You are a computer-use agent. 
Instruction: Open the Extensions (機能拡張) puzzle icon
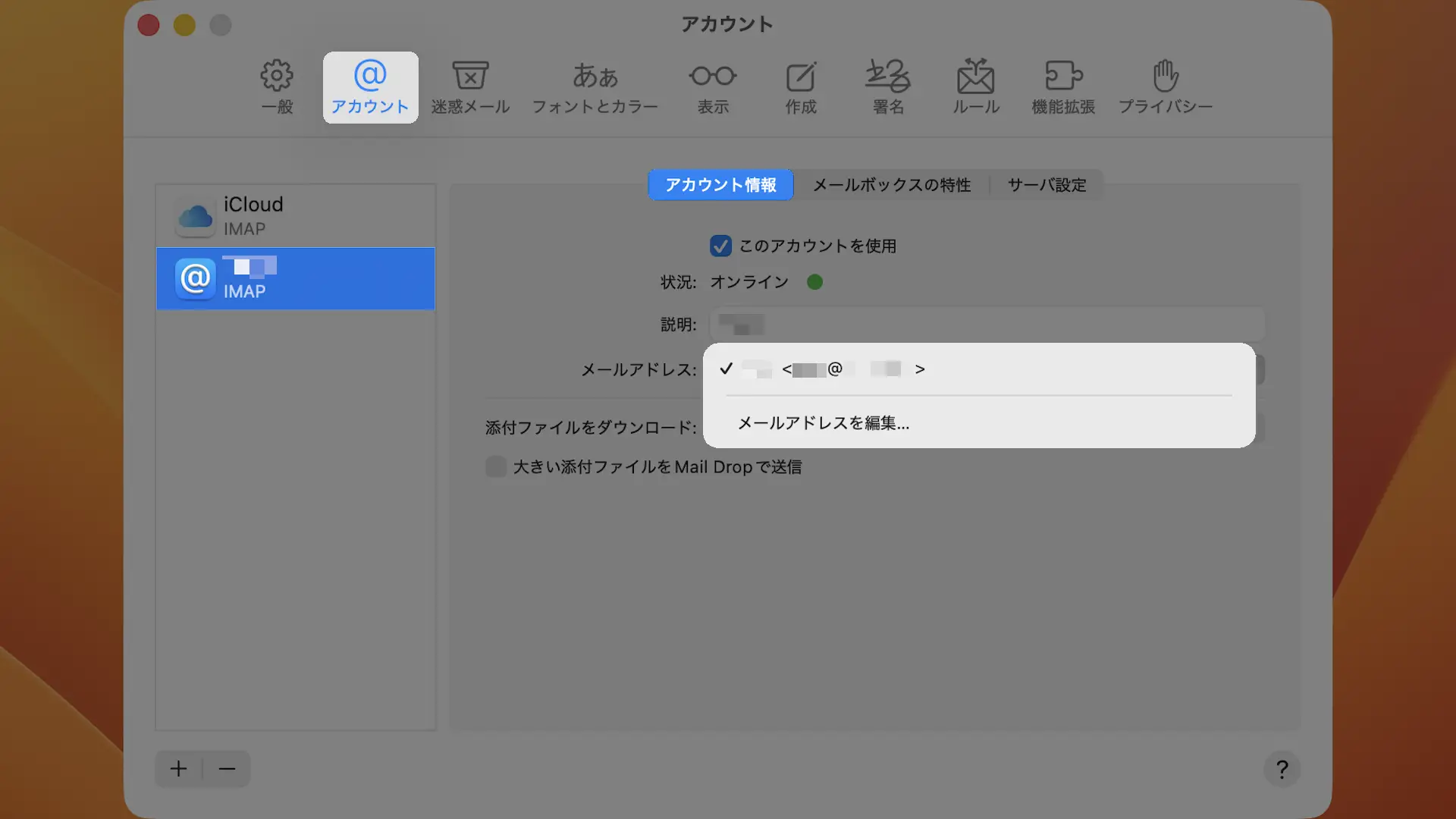pyautogui.click(x=1063, y=86)
